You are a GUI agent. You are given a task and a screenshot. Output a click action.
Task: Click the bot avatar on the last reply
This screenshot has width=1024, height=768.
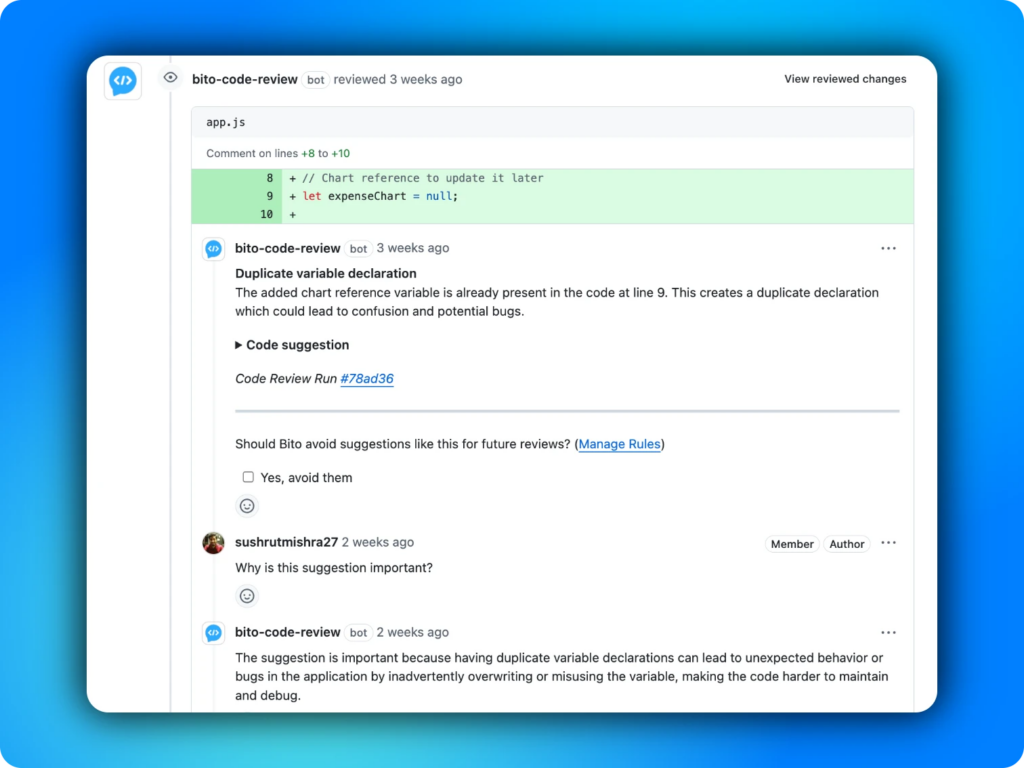click(x=213, y=632)
